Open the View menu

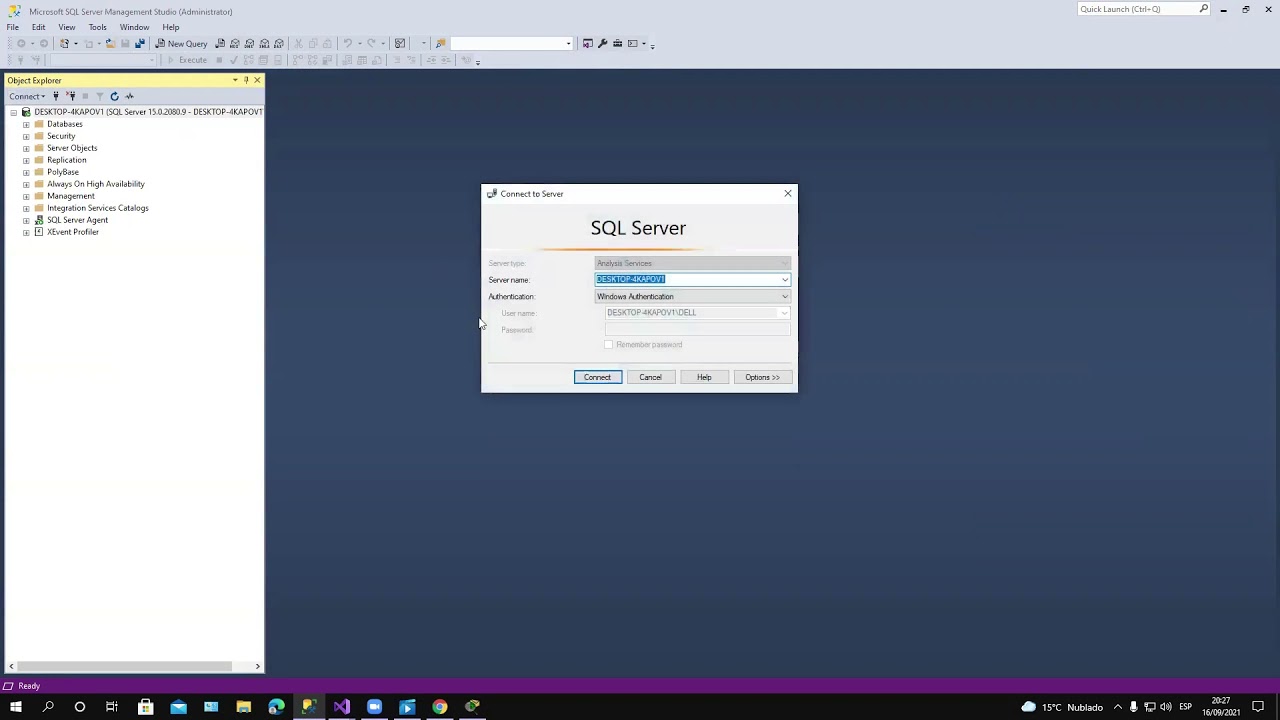coord(67,27)
